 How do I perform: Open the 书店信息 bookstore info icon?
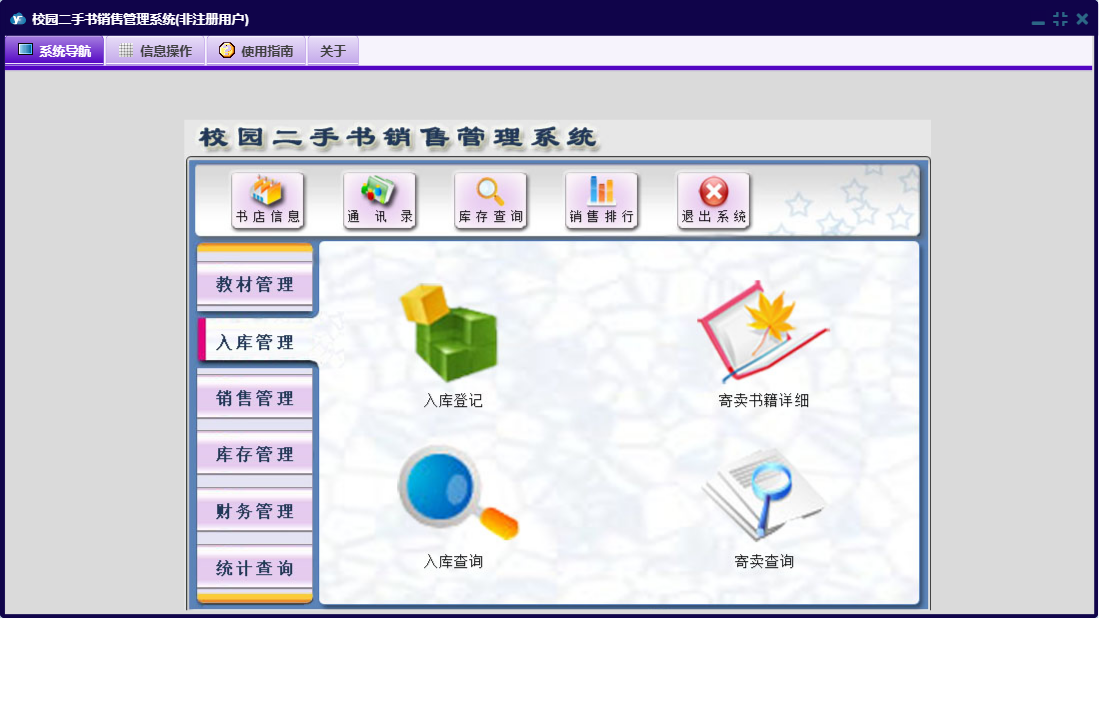(x=268, y=200)
